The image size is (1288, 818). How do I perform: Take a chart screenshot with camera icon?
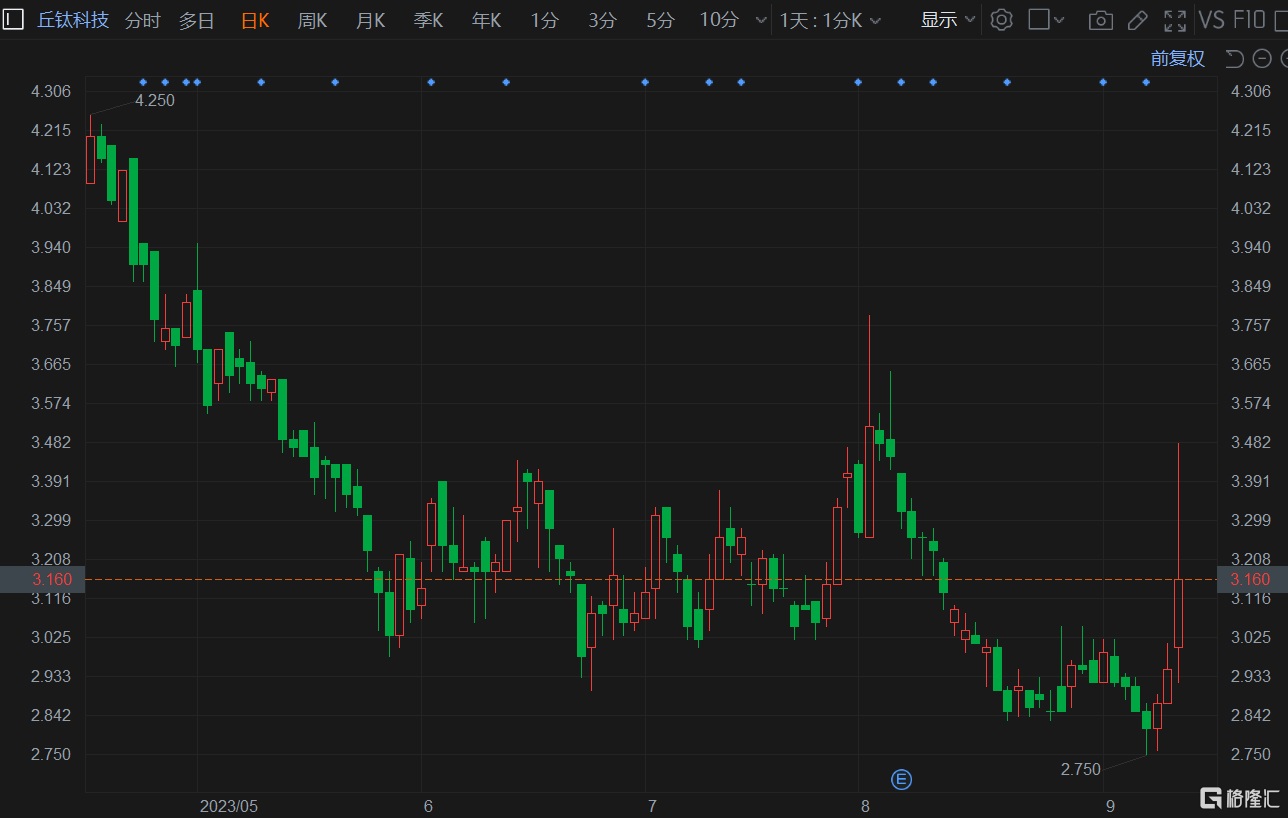[x=1100, y=20]
